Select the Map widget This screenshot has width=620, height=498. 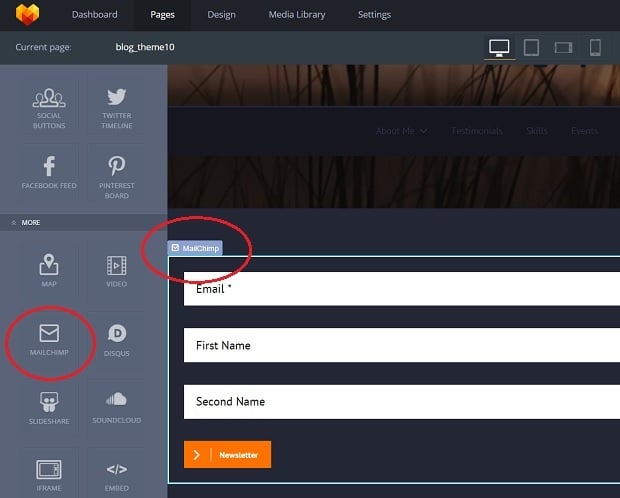(x=49, y=270)
